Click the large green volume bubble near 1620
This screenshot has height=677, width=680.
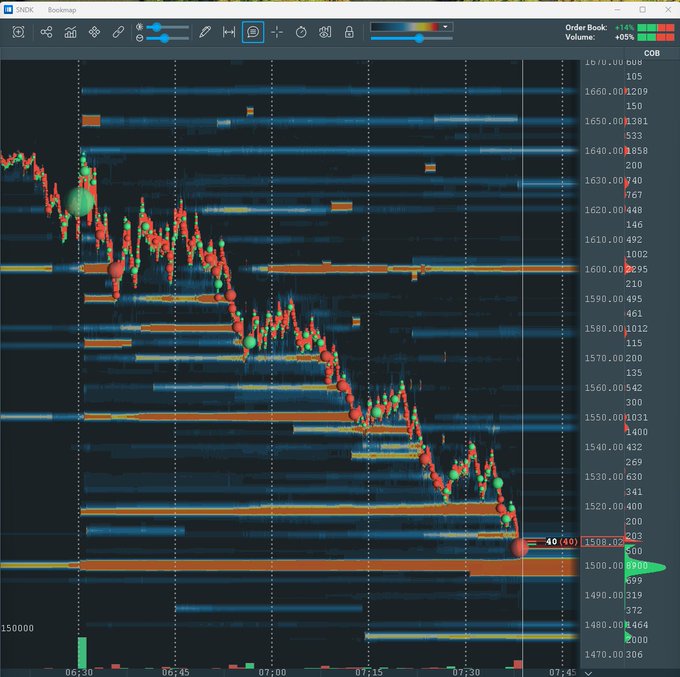click(80, 202)
